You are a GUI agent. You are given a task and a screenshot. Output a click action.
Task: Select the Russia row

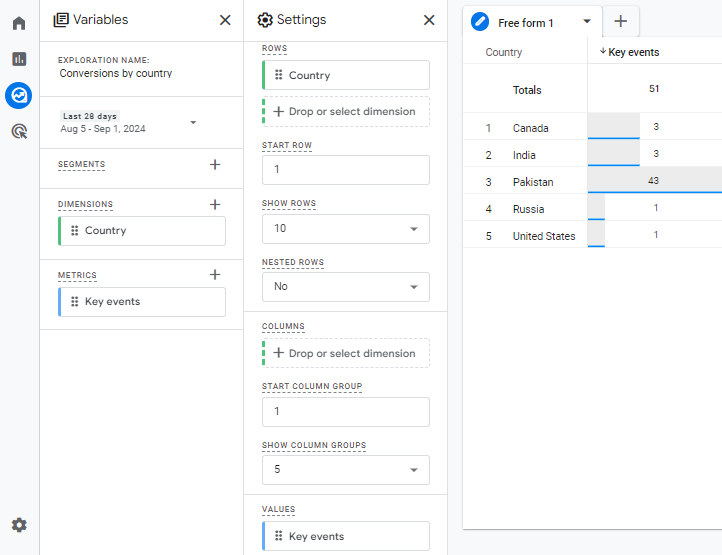coord(592,208)
